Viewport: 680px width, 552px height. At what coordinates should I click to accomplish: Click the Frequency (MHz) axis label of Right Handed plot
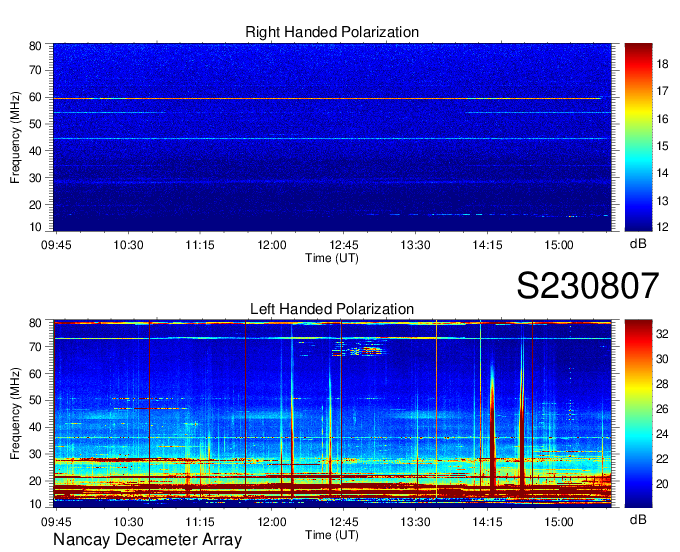[15, 137]
